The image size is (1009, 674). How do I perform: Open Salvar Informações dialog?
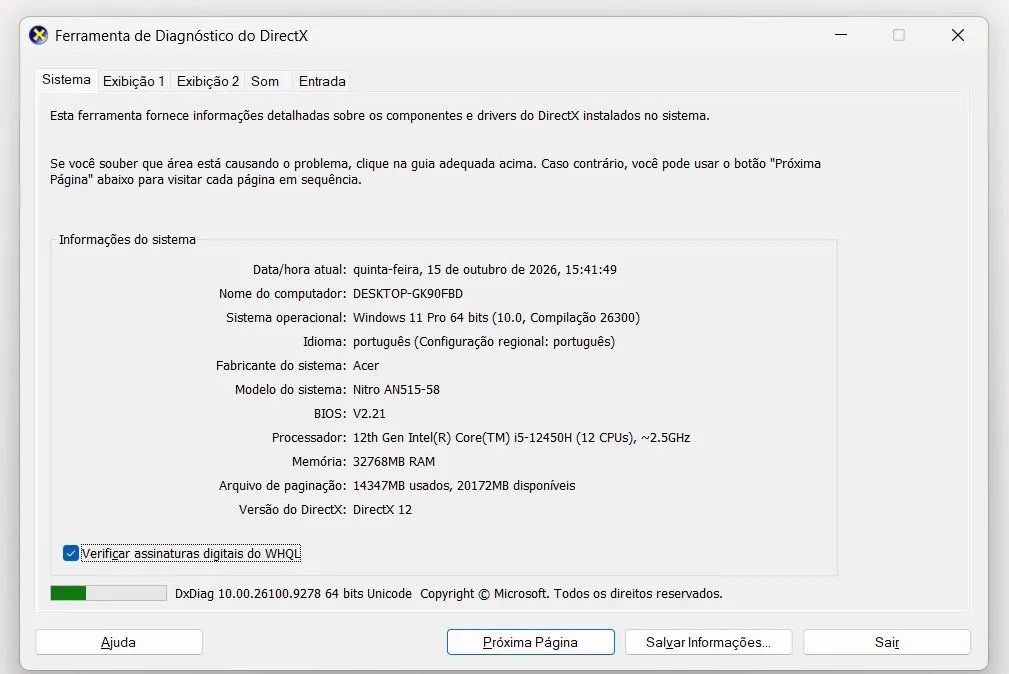click(x=708, y=642)
